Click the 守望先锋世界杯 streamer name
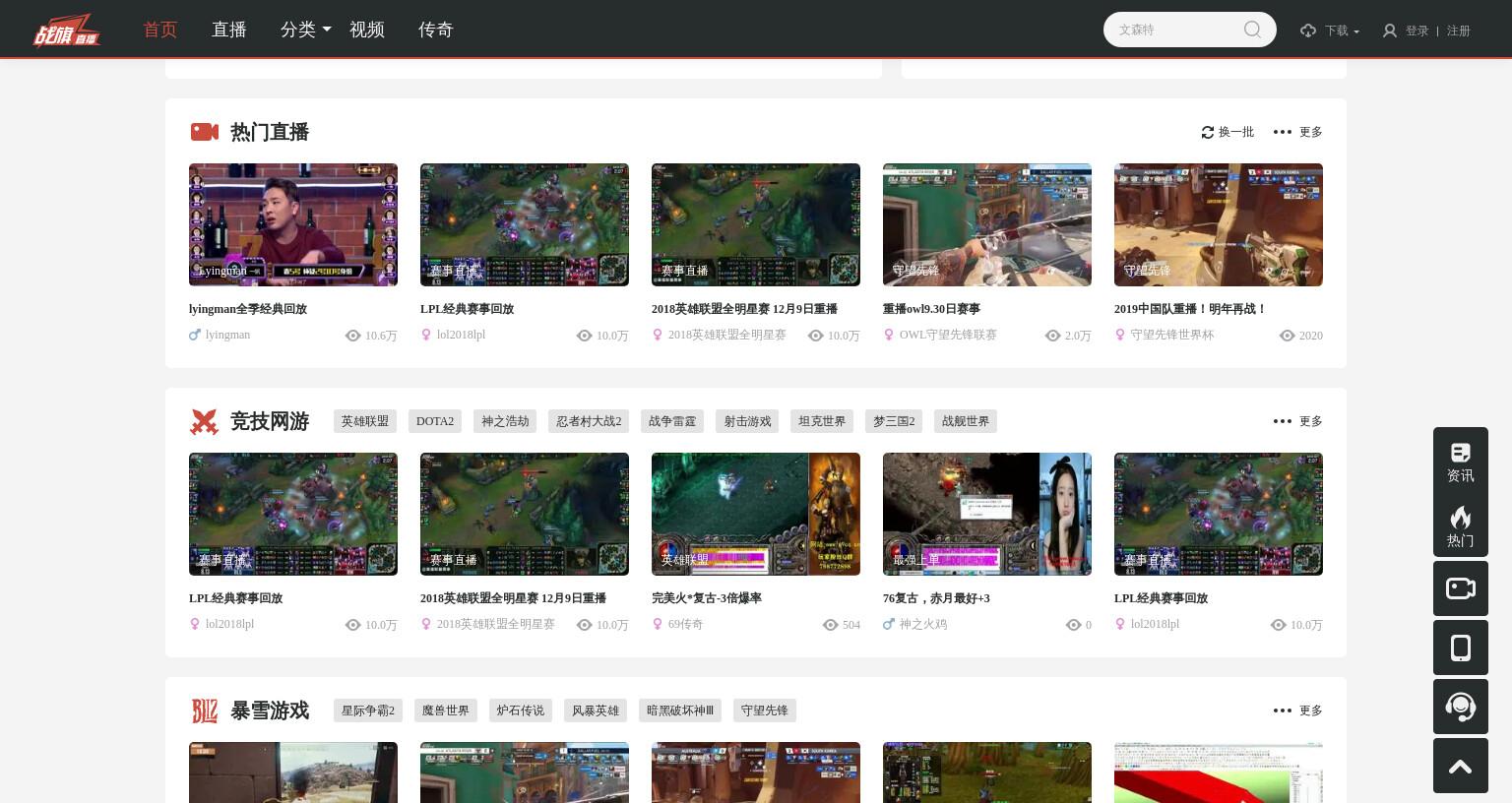Viewport: 1512px width, 803px height. point(1172,335)
